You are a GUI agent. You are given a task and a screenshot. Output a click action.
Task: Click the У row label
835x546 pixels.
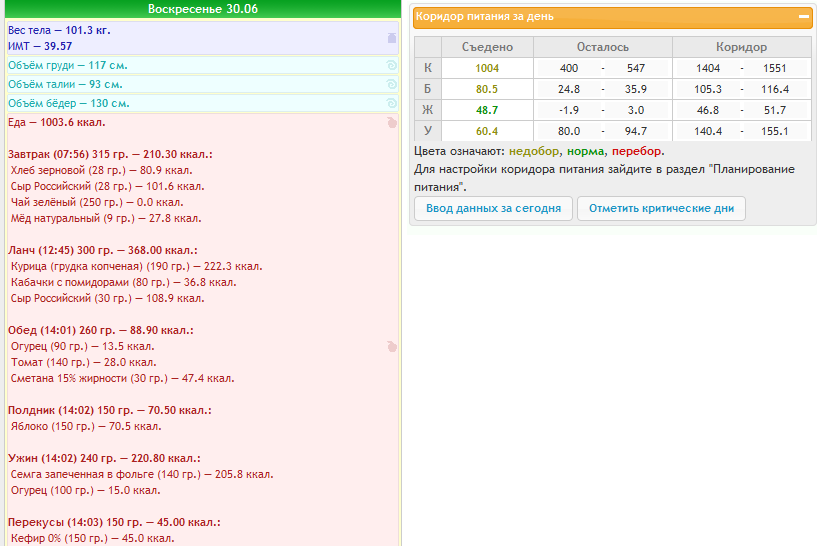point(428,131)
